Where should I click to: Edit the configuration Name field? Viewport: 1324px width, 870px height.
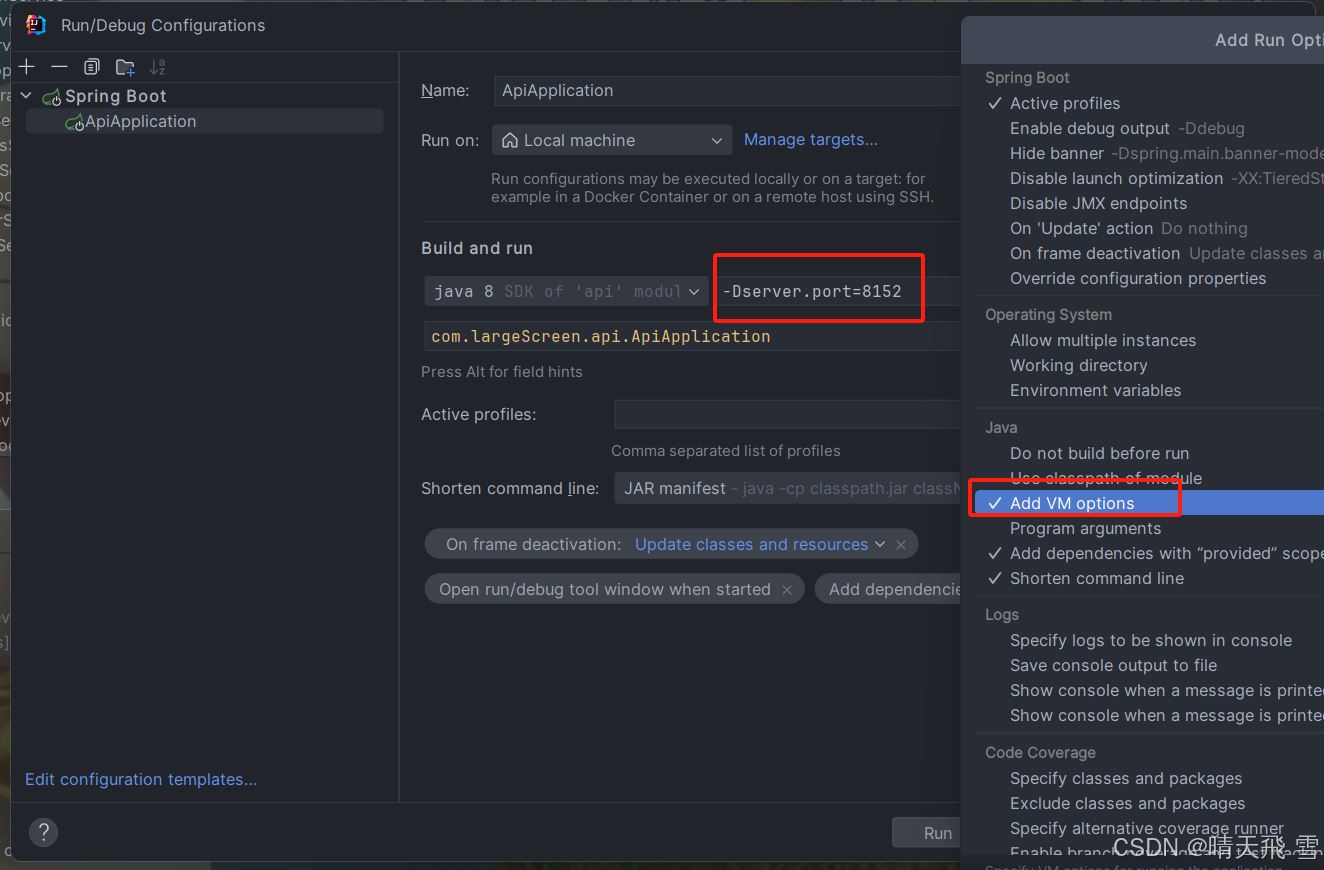(727, 90)
